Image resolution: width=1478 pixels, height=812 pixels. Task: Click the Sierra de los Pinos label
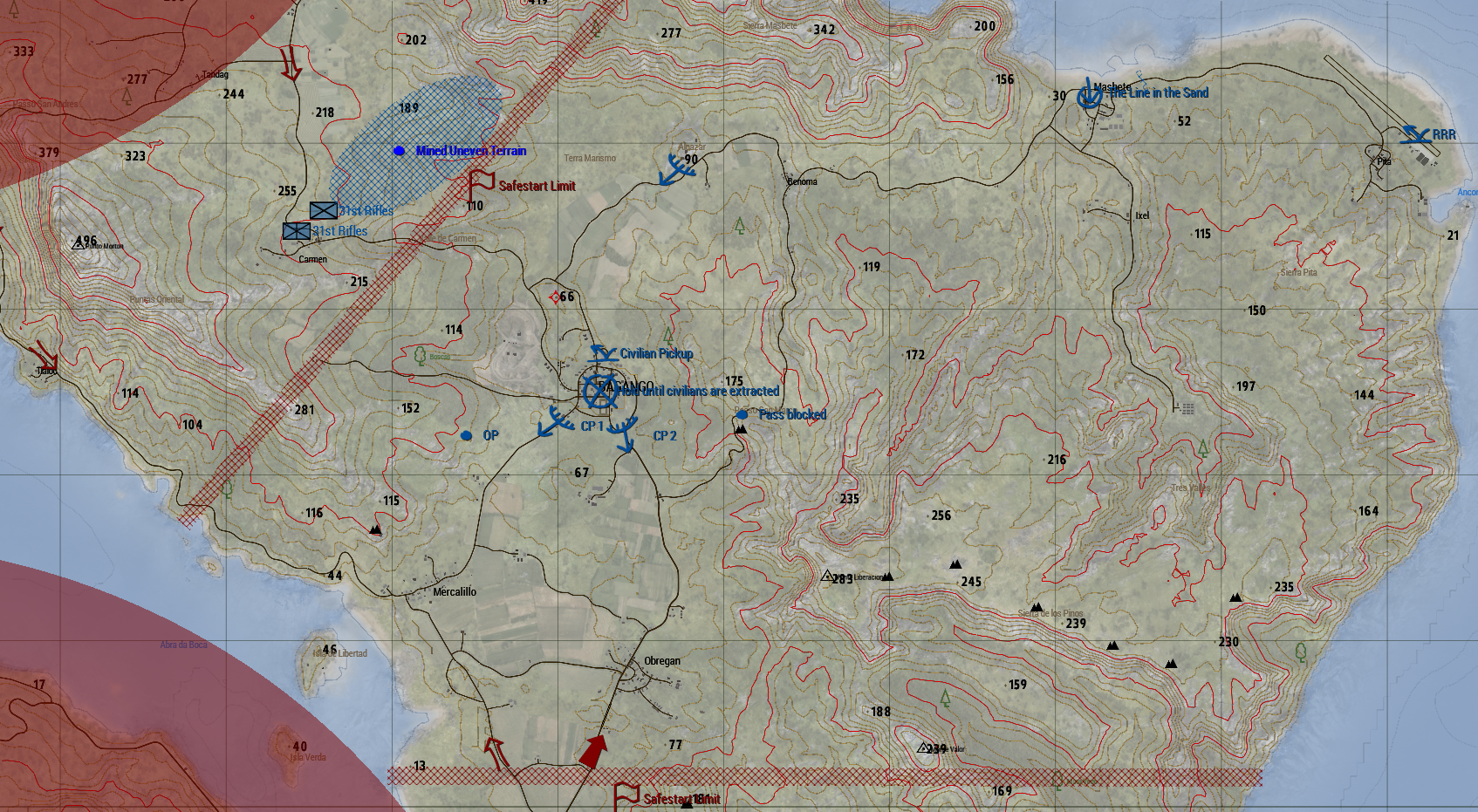pos(1050,613)
